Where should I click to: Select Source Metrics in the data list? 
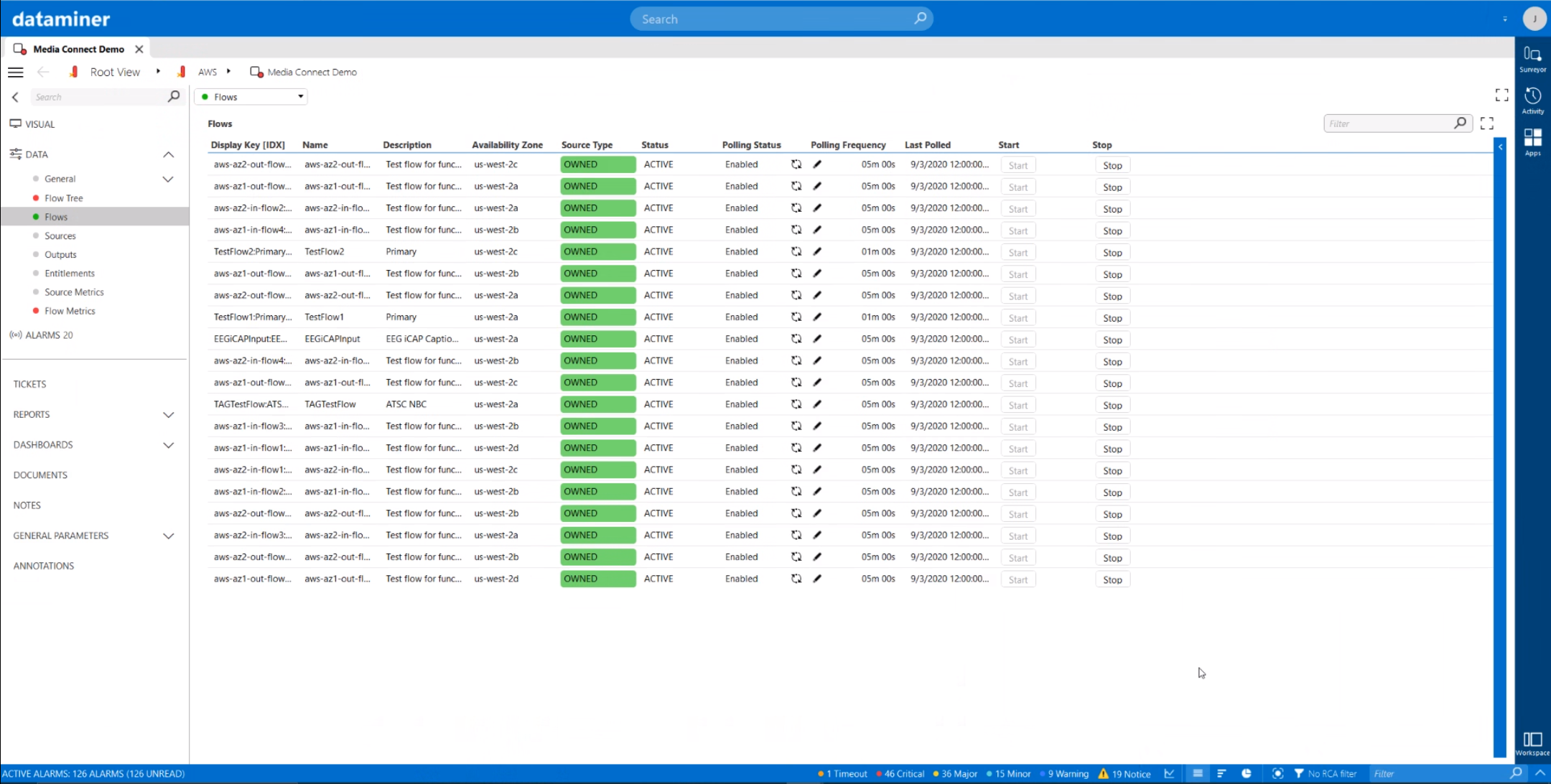[x=74, y=292]
